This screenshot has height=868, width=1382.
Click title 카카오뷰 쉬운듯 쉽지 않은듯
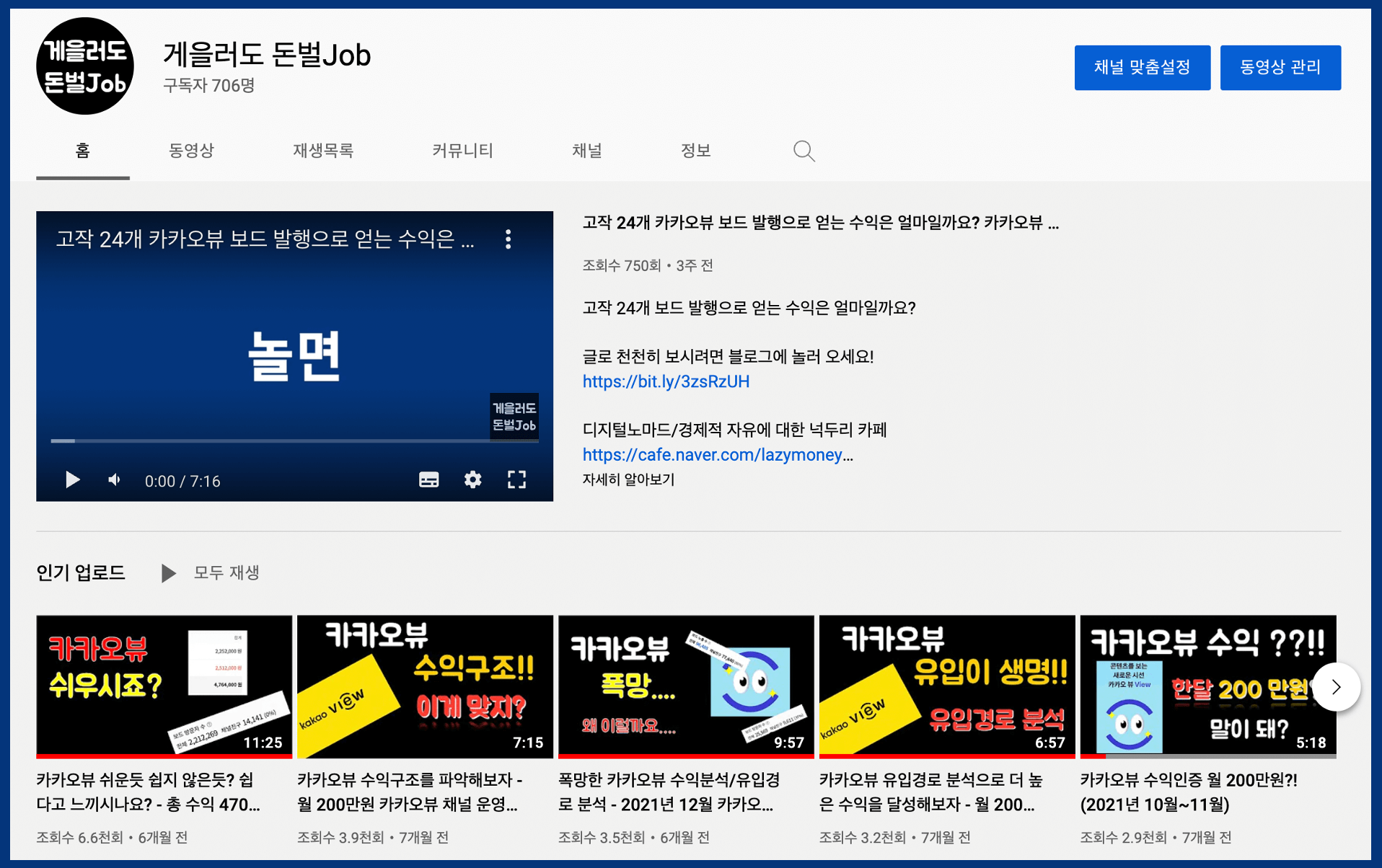149,792
